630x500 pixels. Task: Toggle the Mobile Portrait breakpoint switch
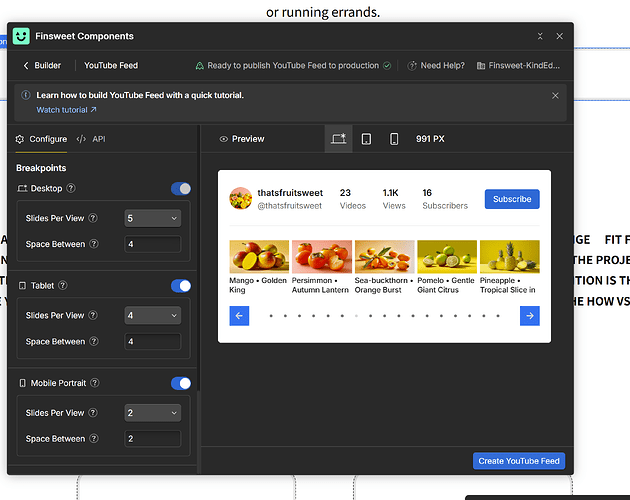[x=181, y=383]
